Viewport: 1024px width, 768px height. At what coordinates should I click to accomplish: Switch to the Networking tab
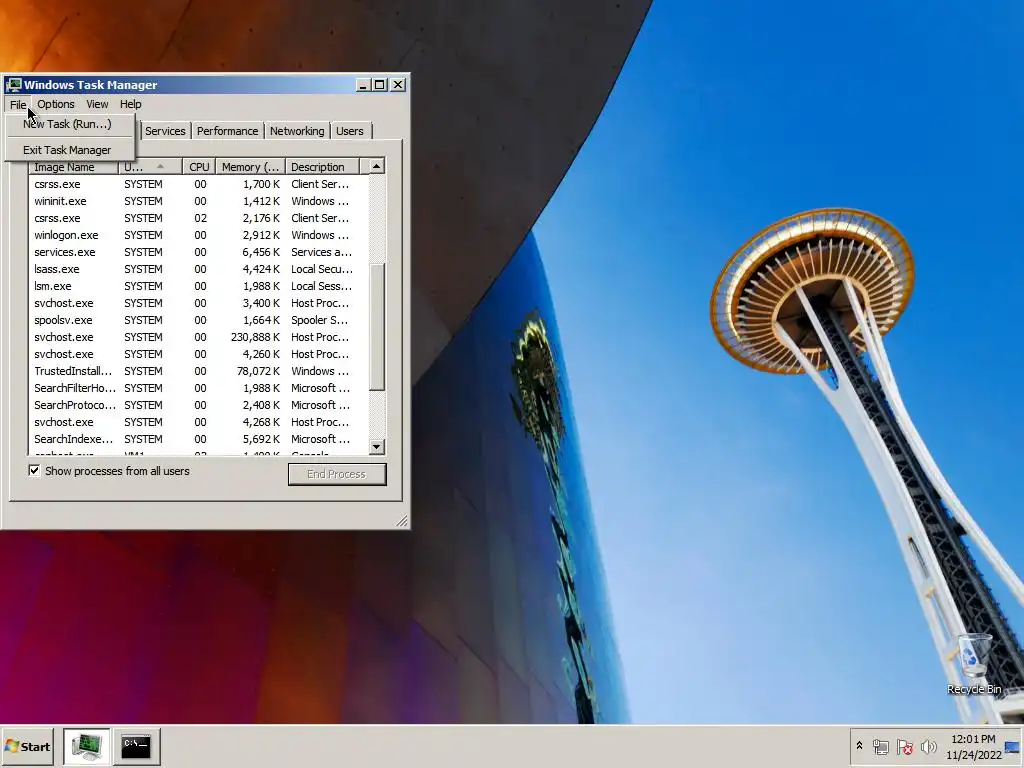[297, 131]
